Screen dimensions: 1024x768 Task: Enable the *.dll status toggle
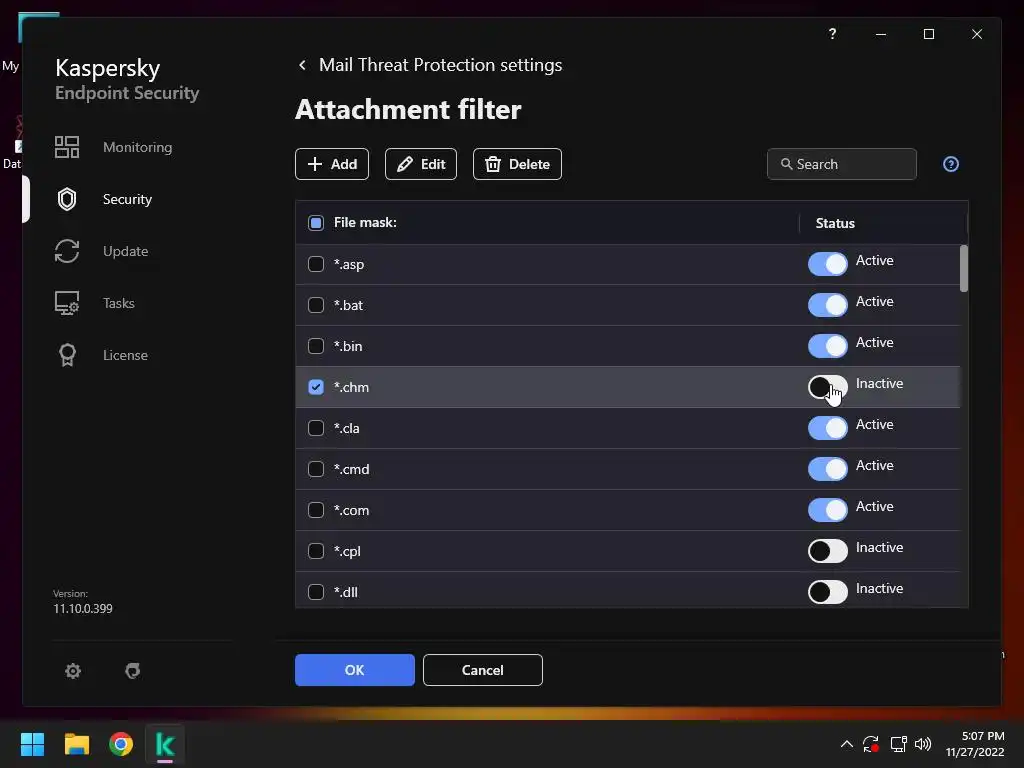827,592
